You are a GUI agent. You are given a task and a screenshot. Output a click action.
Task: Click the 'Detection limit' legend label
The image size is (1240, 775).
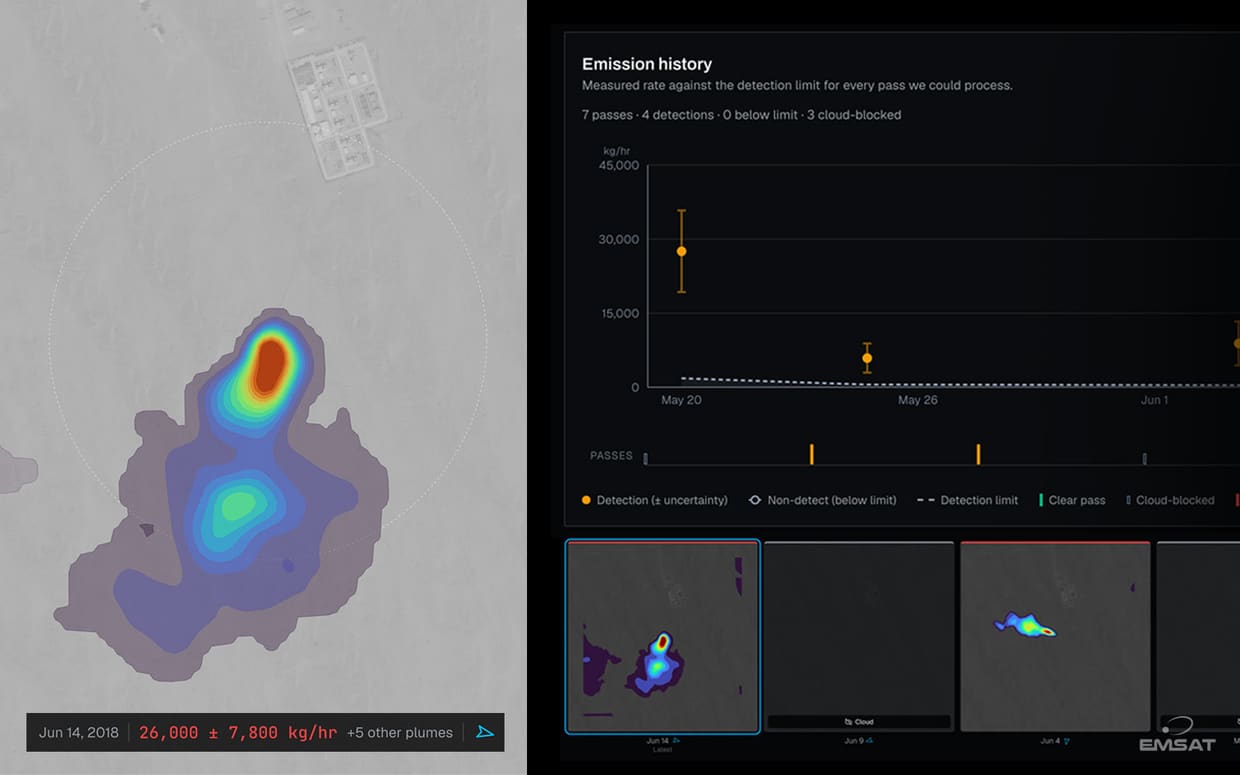(x=979, y=500)
